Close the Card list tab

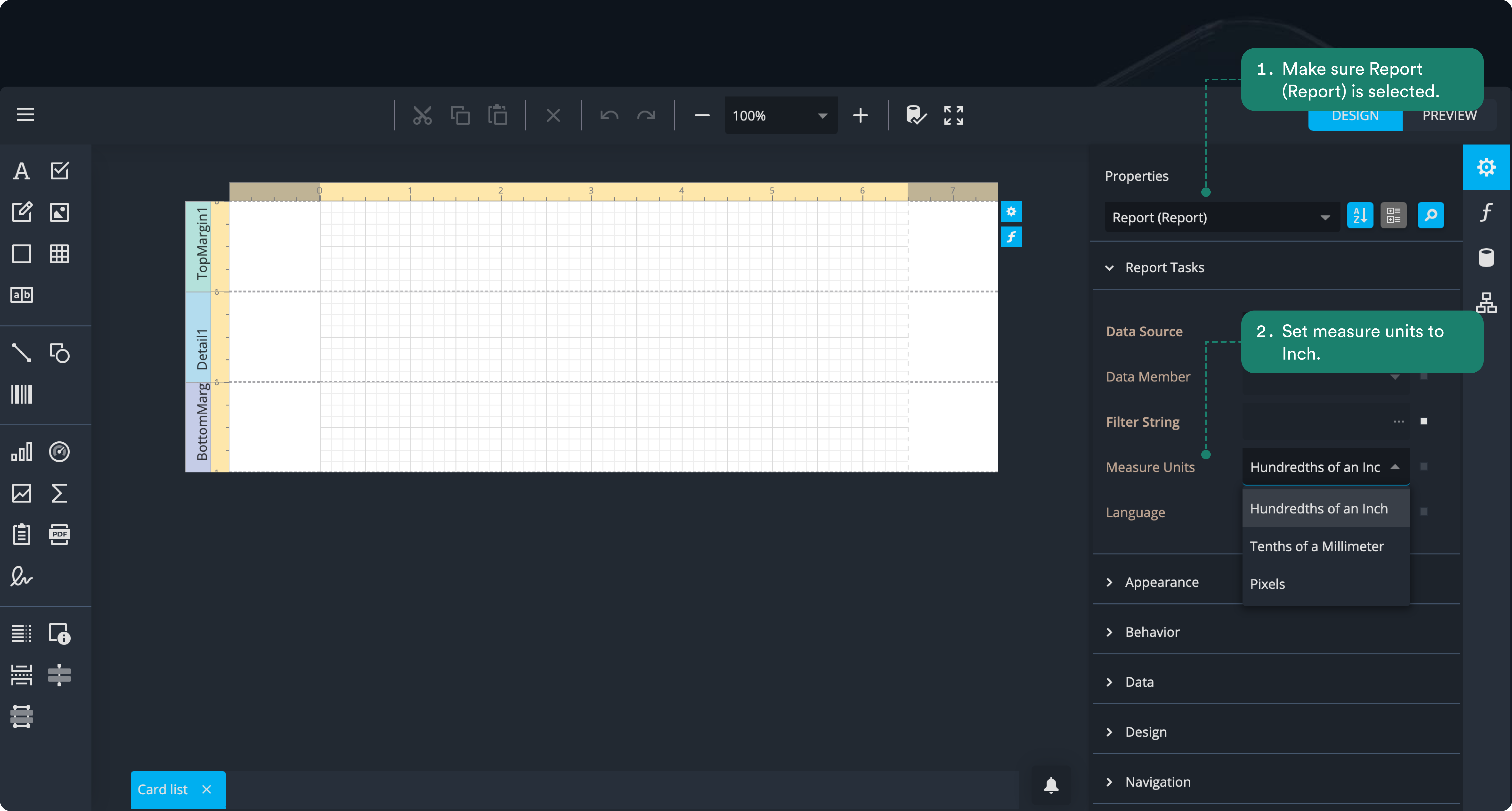[207, 789]
